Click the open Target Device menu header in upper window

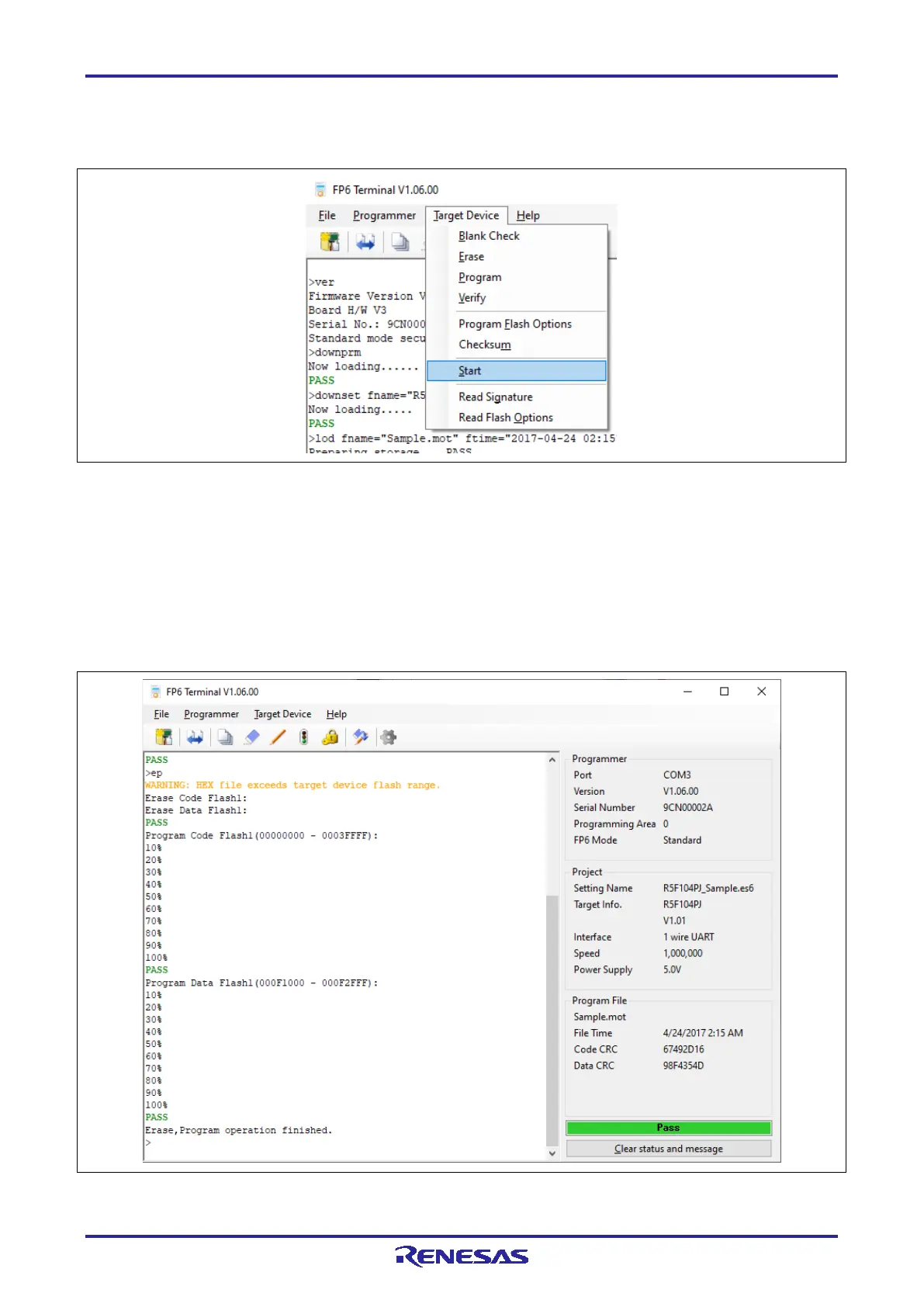(x=466, y=216)
